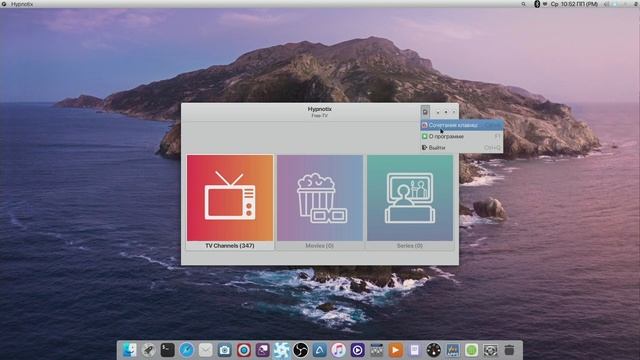Image resolution: width=640 pixels, height=360 pixels.
Task: Open the Bluetooth status icon
Action: (x=537, y=4)
